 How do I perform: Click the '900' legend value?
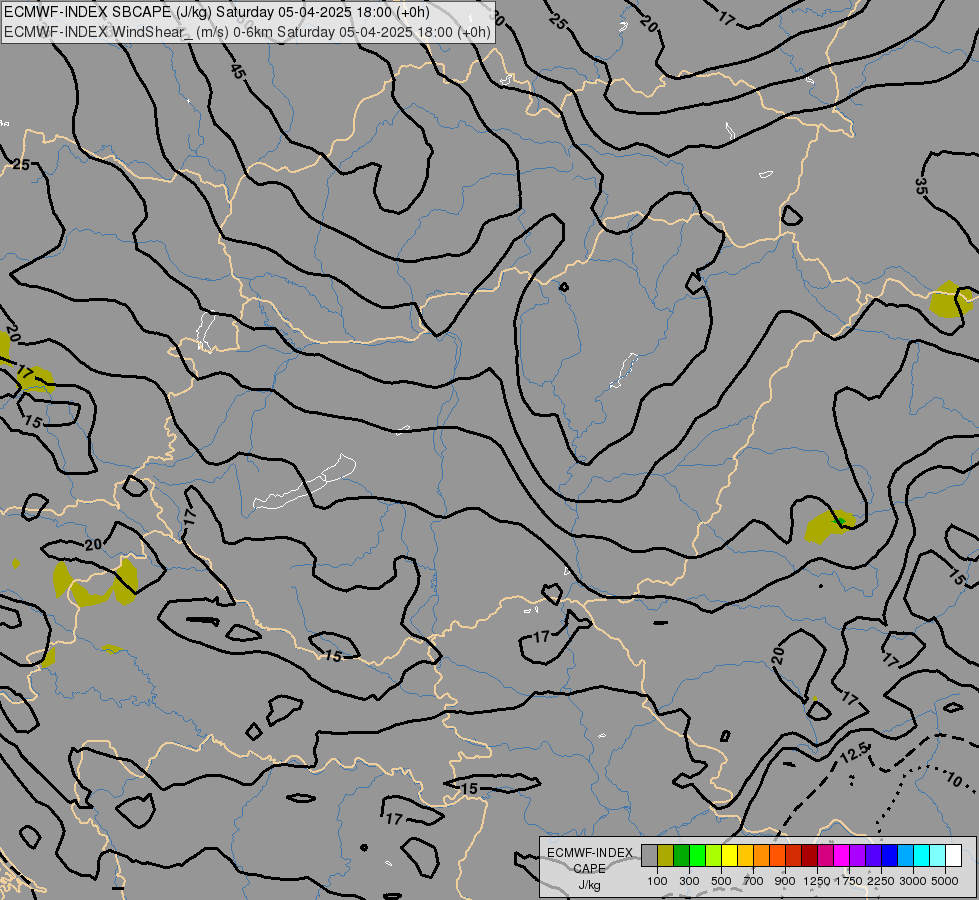[785, 881]
